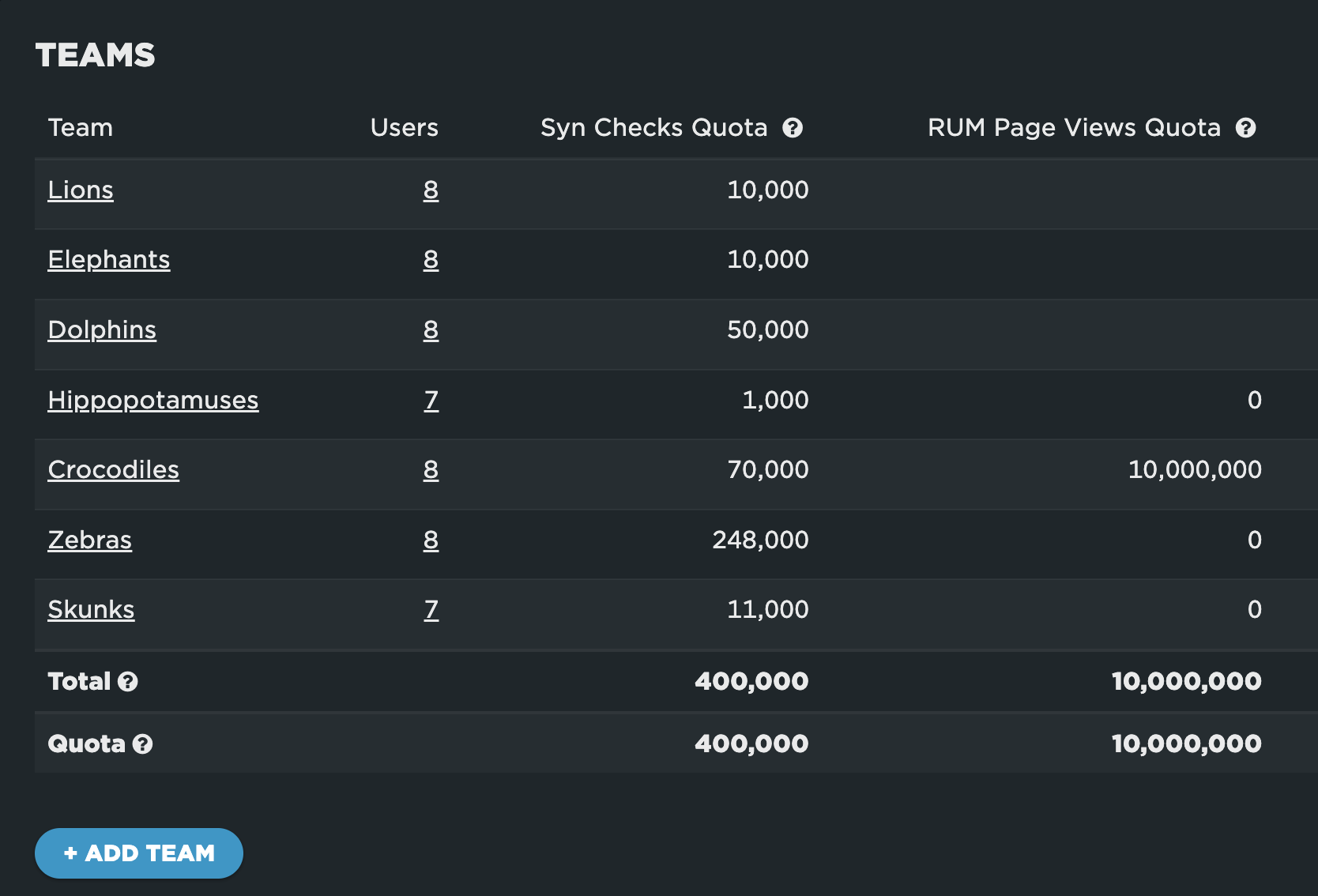Open the Zebras team link
The image size is (1318, 896).
[x=90, y=540]
